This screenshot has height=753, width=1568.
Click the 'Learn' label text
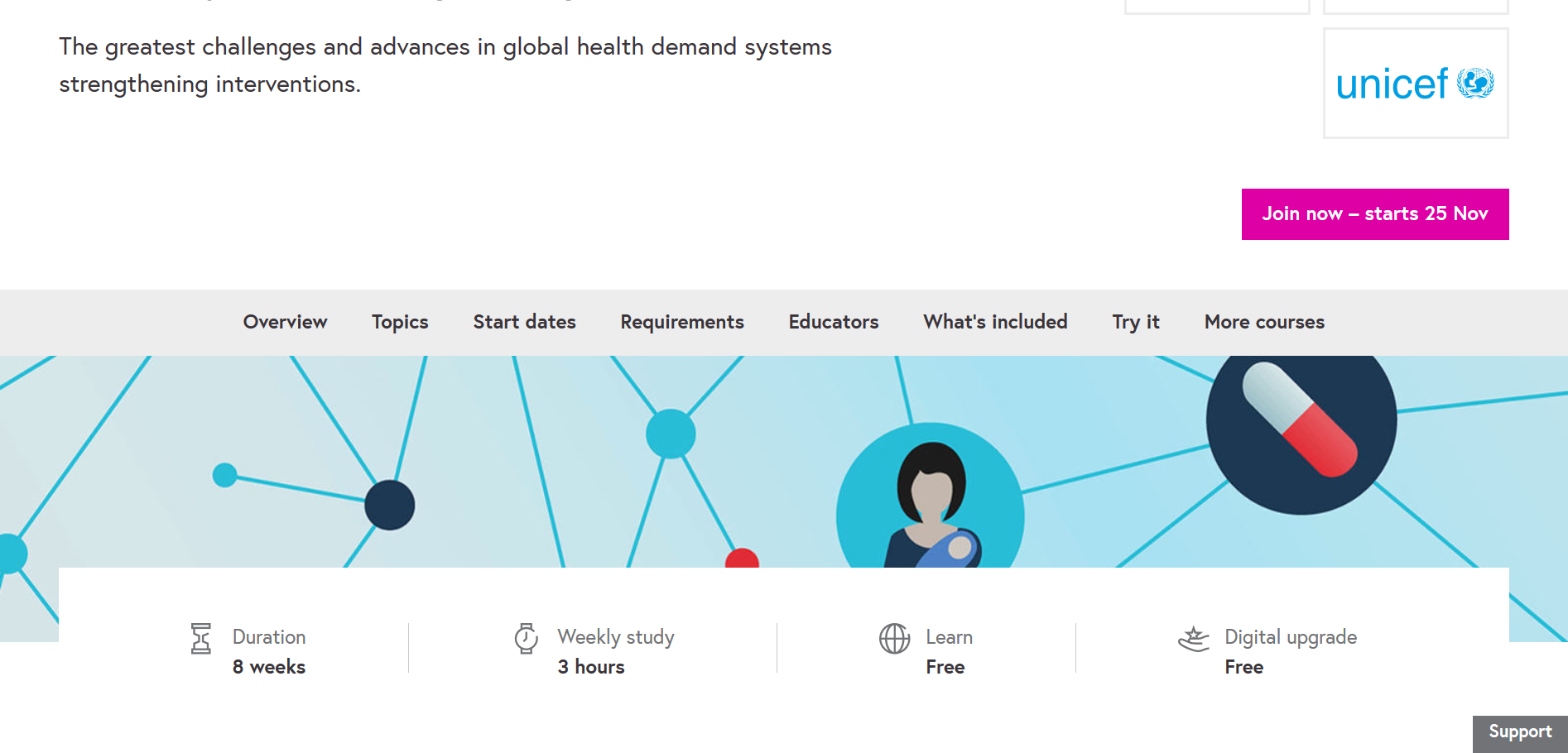pyautogui.click(x=950, y=637)
